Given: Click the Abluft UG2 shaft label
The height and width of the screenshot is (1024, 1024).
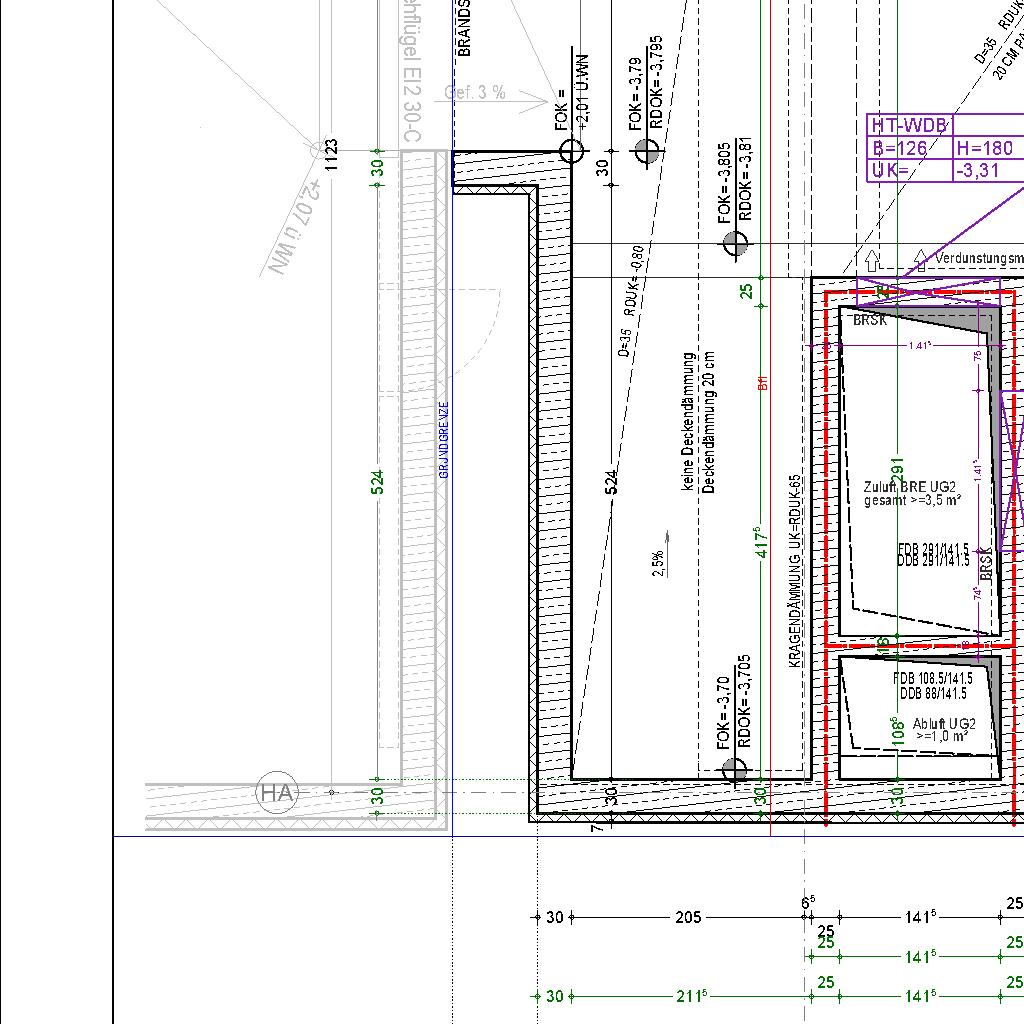Looking at the screenshot, I should click(943, 724).
